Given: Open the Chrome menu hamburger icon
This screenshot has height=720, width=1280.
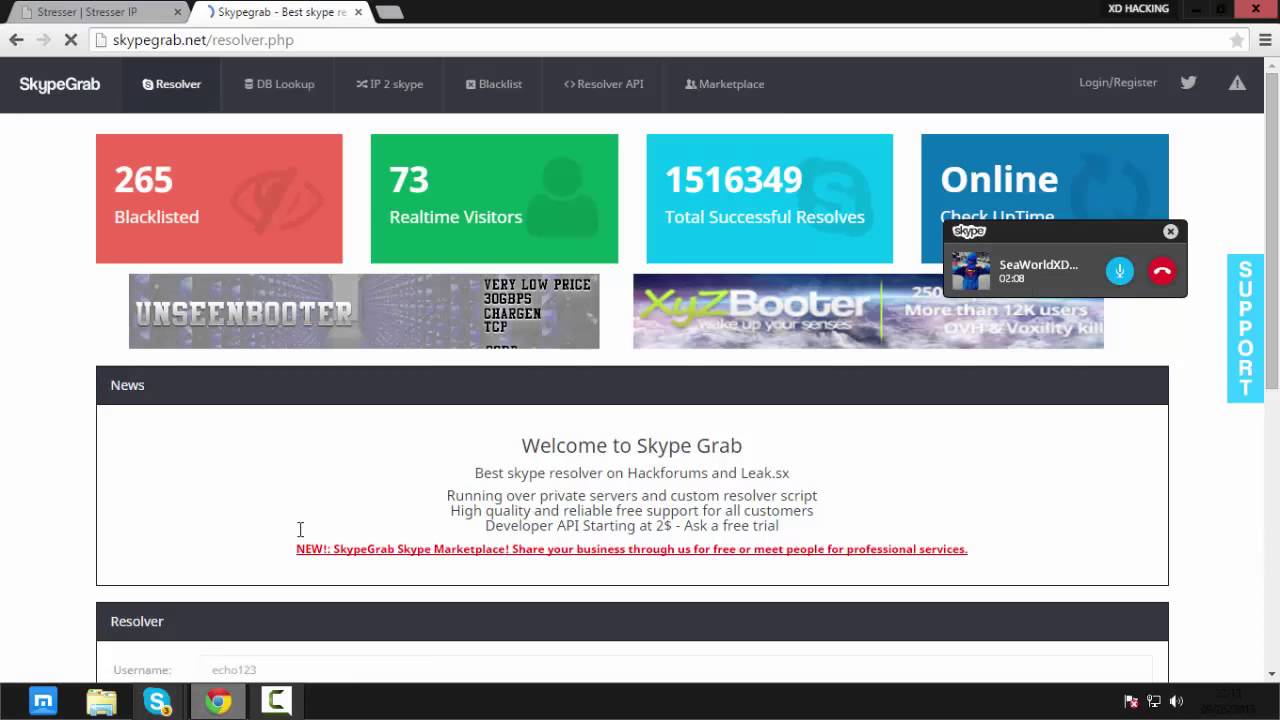Looking at the screenshot, I should point(1265,40).
